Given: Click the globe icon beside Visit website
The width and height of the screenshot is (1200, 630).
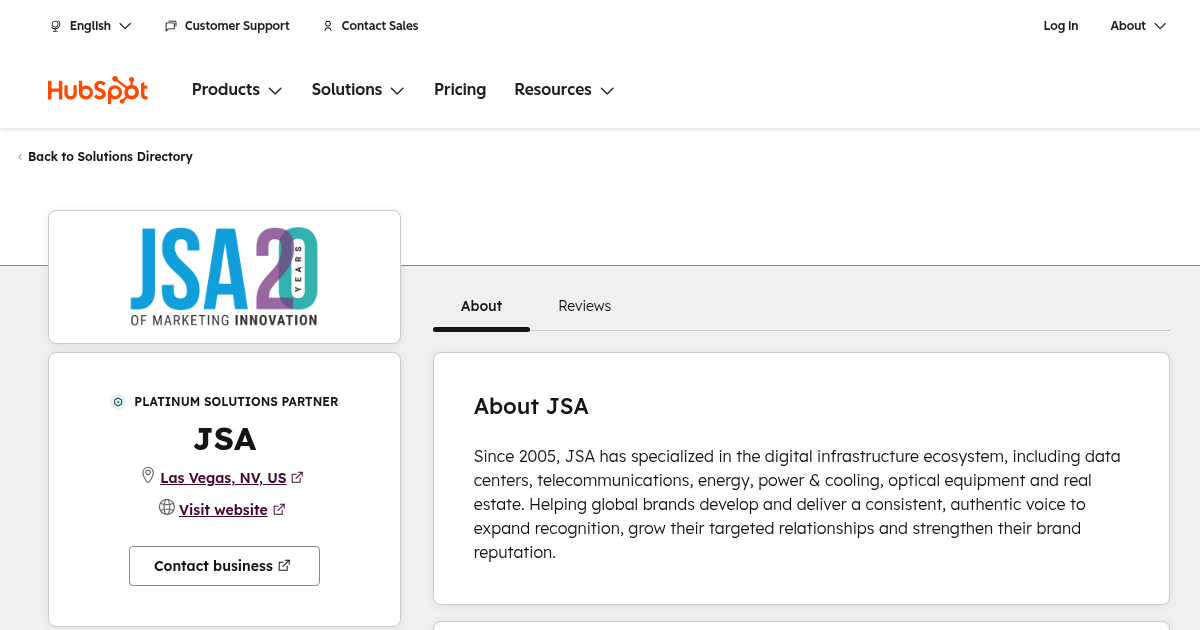Looking at the screenshot, I should pos(167,508).
